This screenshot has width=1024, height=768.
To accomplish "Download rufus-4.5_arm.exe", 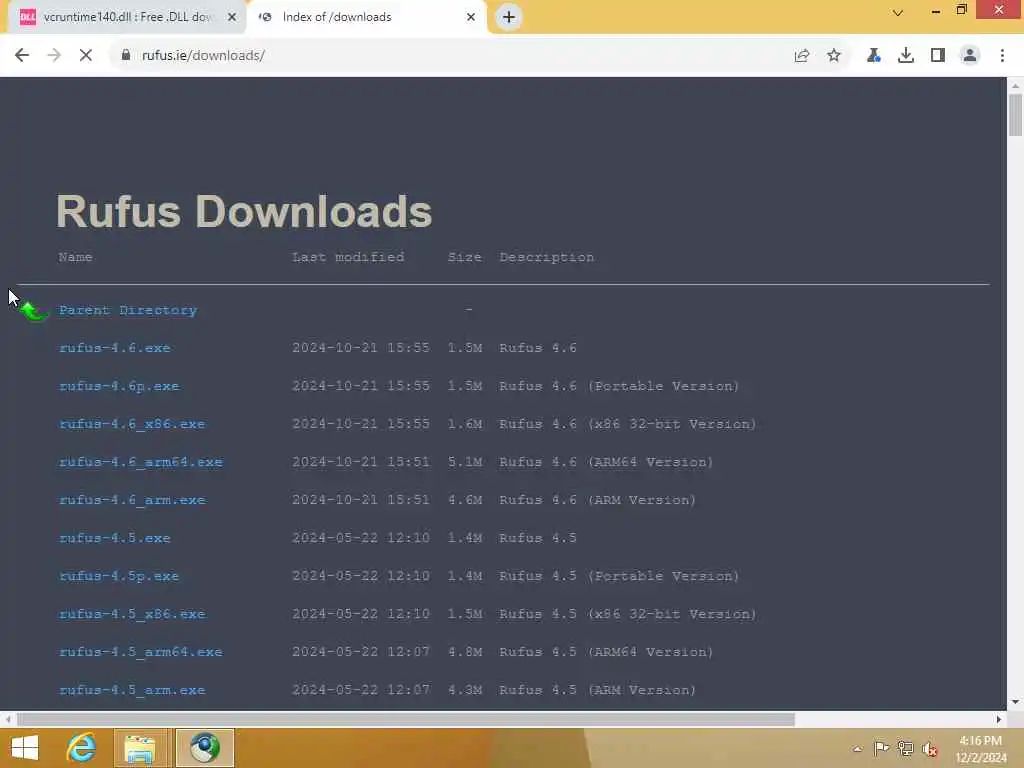I will click(132, 690).
